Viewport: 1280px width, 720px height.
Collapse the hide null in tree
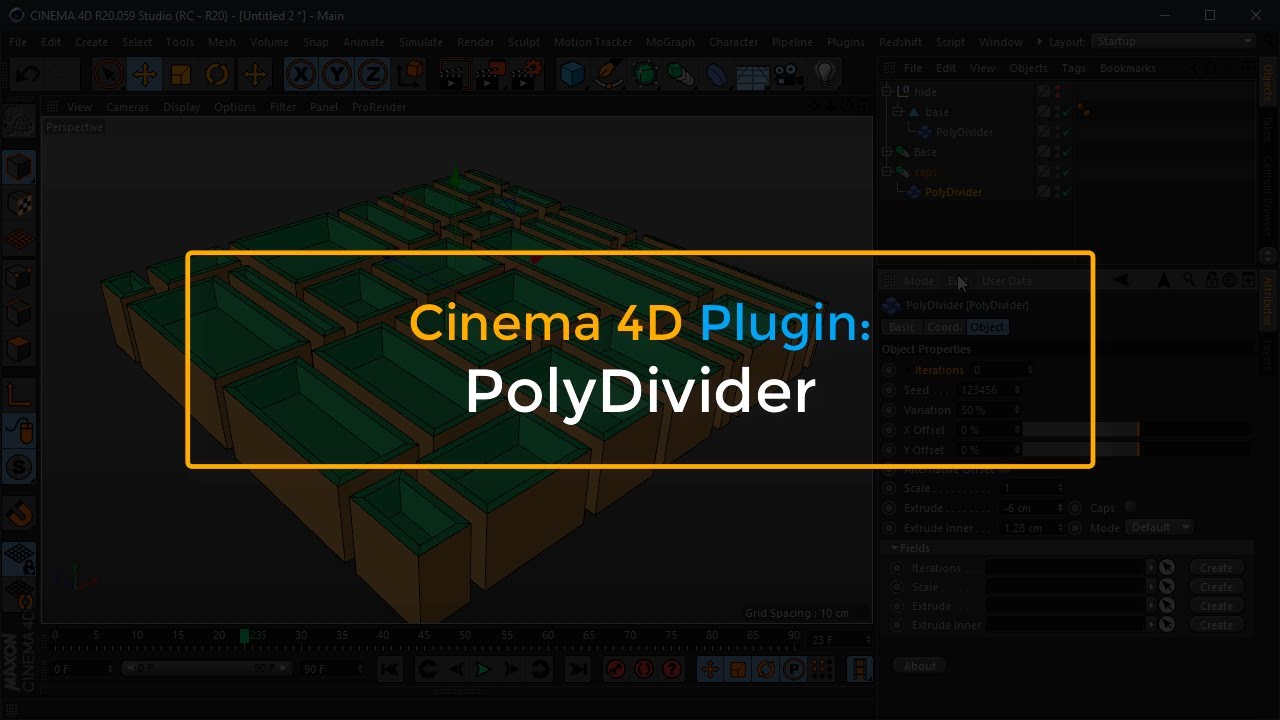[887, 92]
